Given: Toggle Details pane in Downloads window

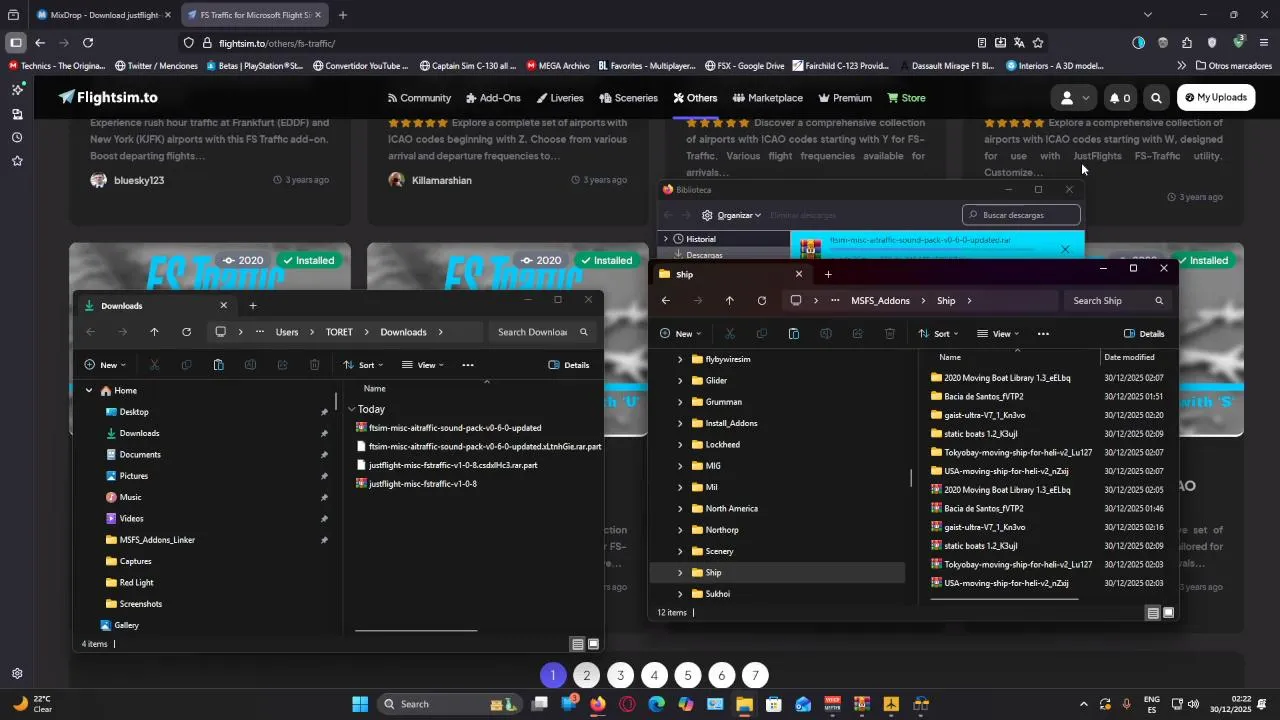Looking at the screenshot, I should [x=569, y=365].
